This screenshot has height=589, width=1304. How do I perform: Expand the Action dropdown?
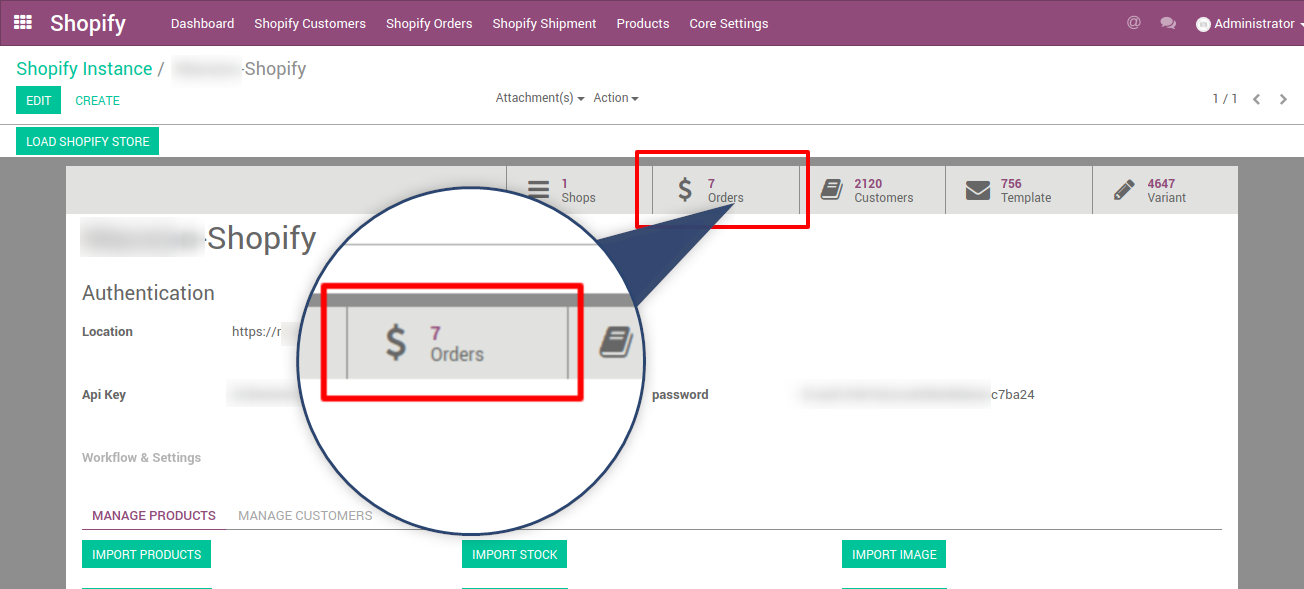coord(616,98)
